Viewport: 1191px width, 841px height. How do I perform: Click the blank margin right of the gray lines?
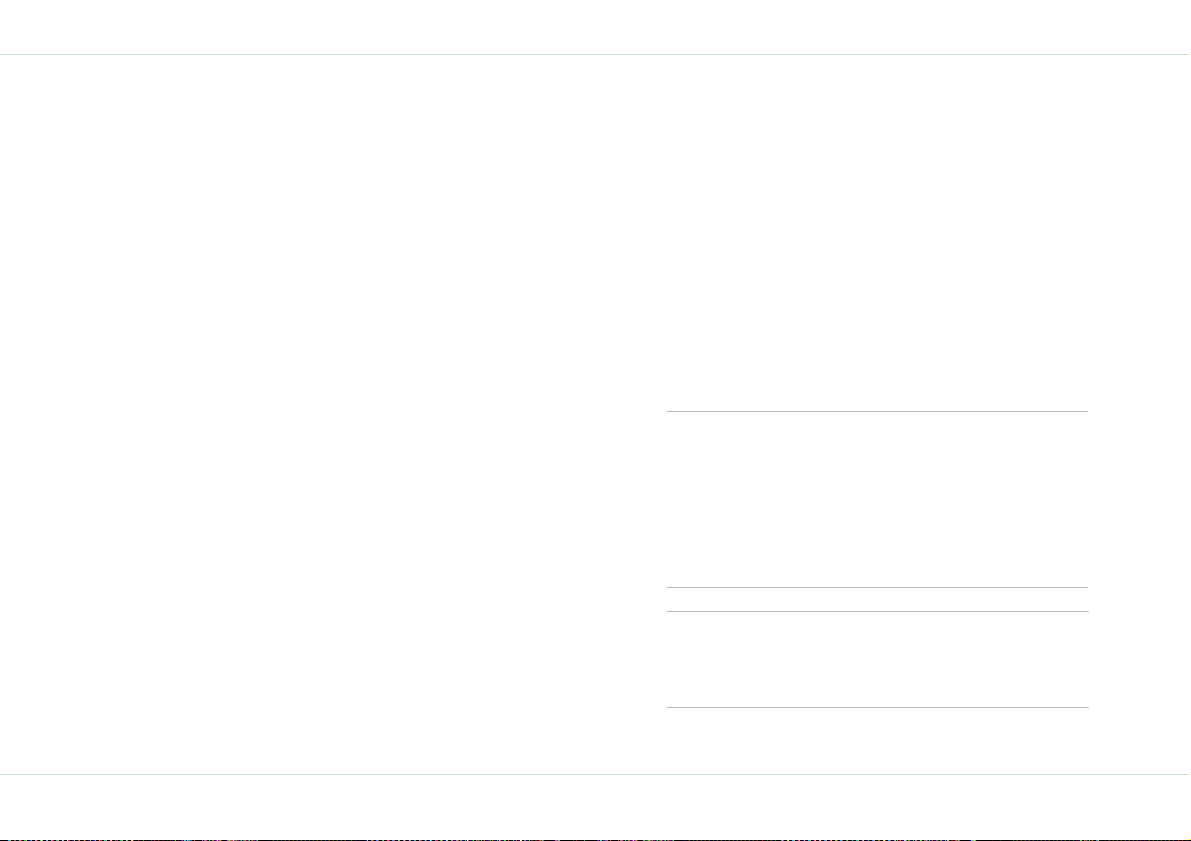(x=1139, y=414)
